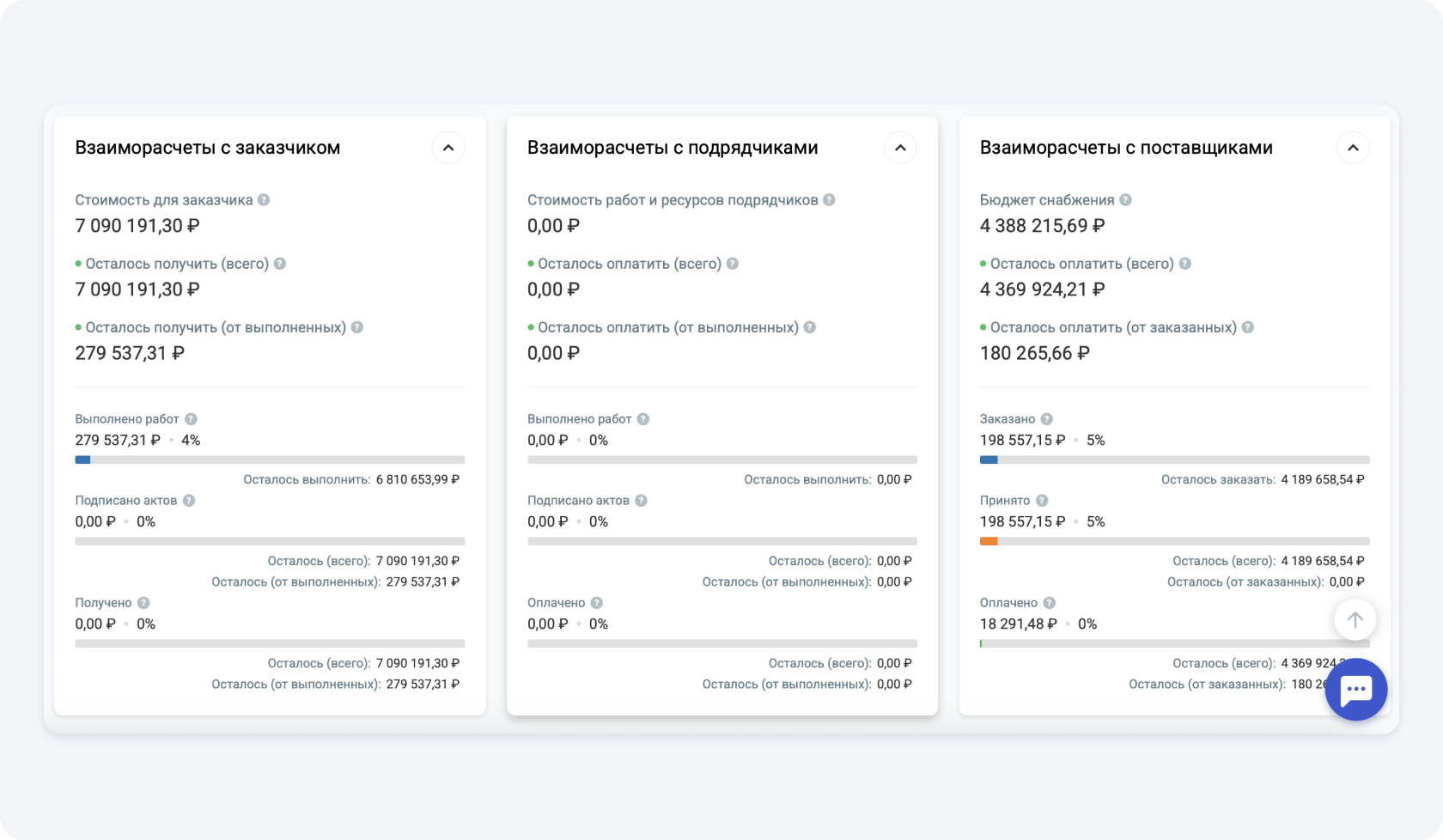
Task: Click help icon beside Получено
Action: pos(143,603)
